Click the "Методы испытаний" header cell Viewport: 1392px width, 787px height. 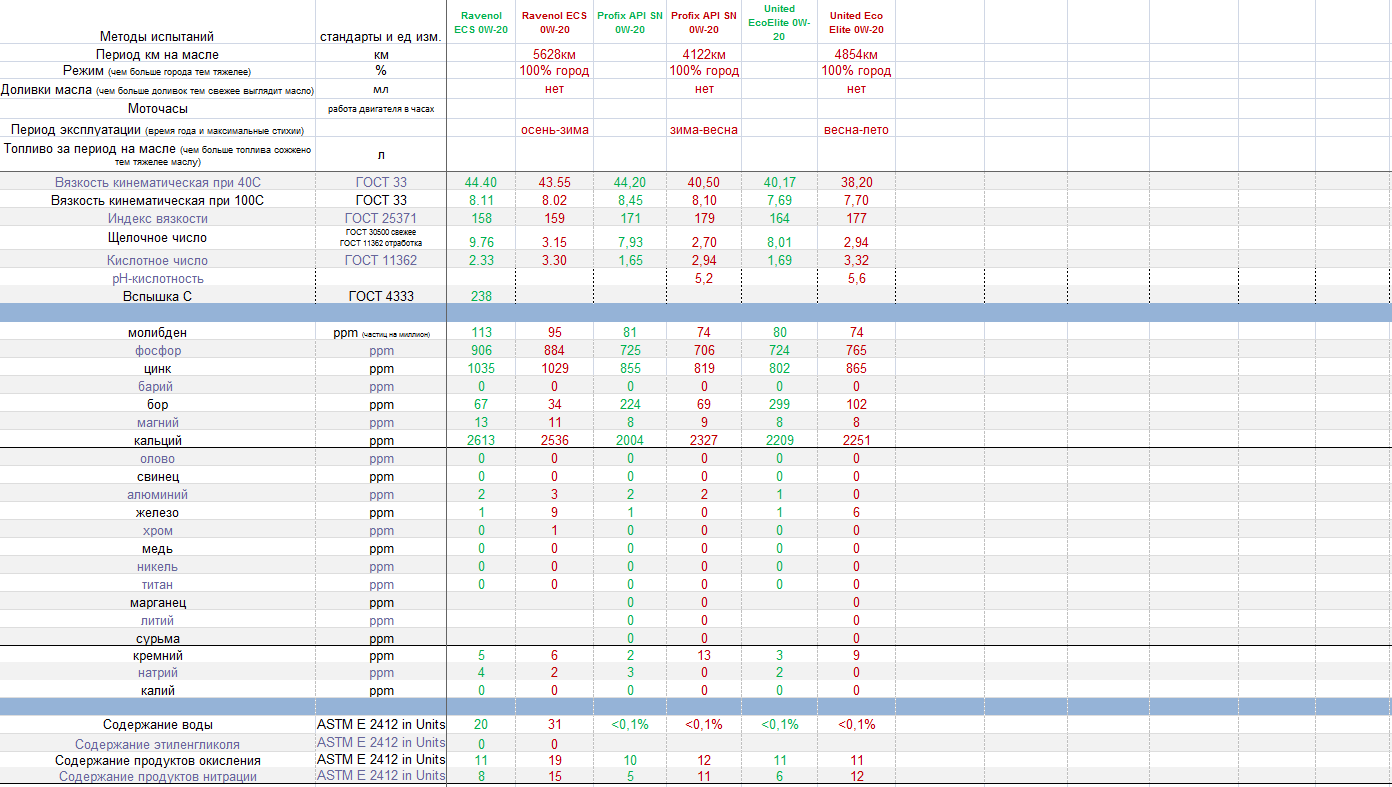[157, 36]
